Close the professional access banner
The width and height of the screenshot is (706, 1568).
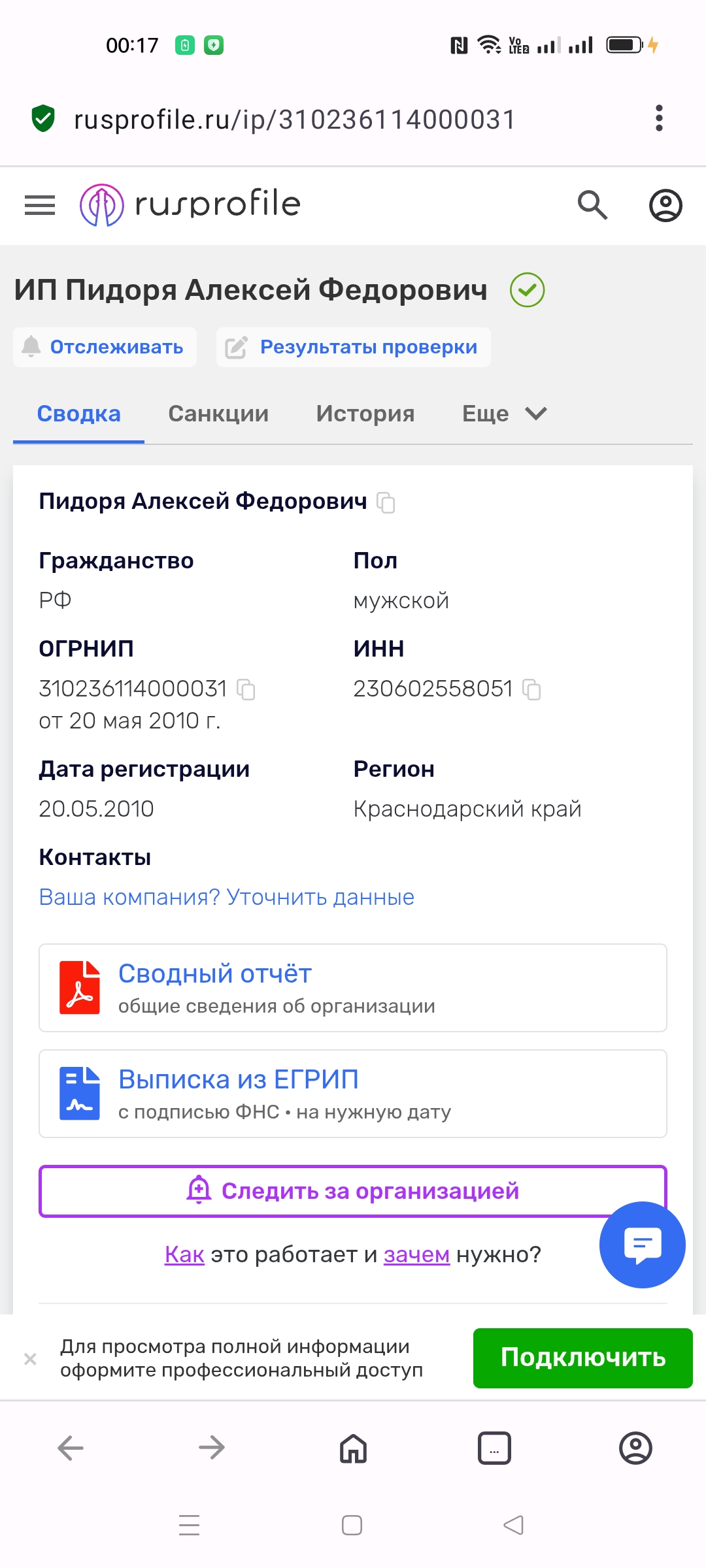pos(30,1359)
